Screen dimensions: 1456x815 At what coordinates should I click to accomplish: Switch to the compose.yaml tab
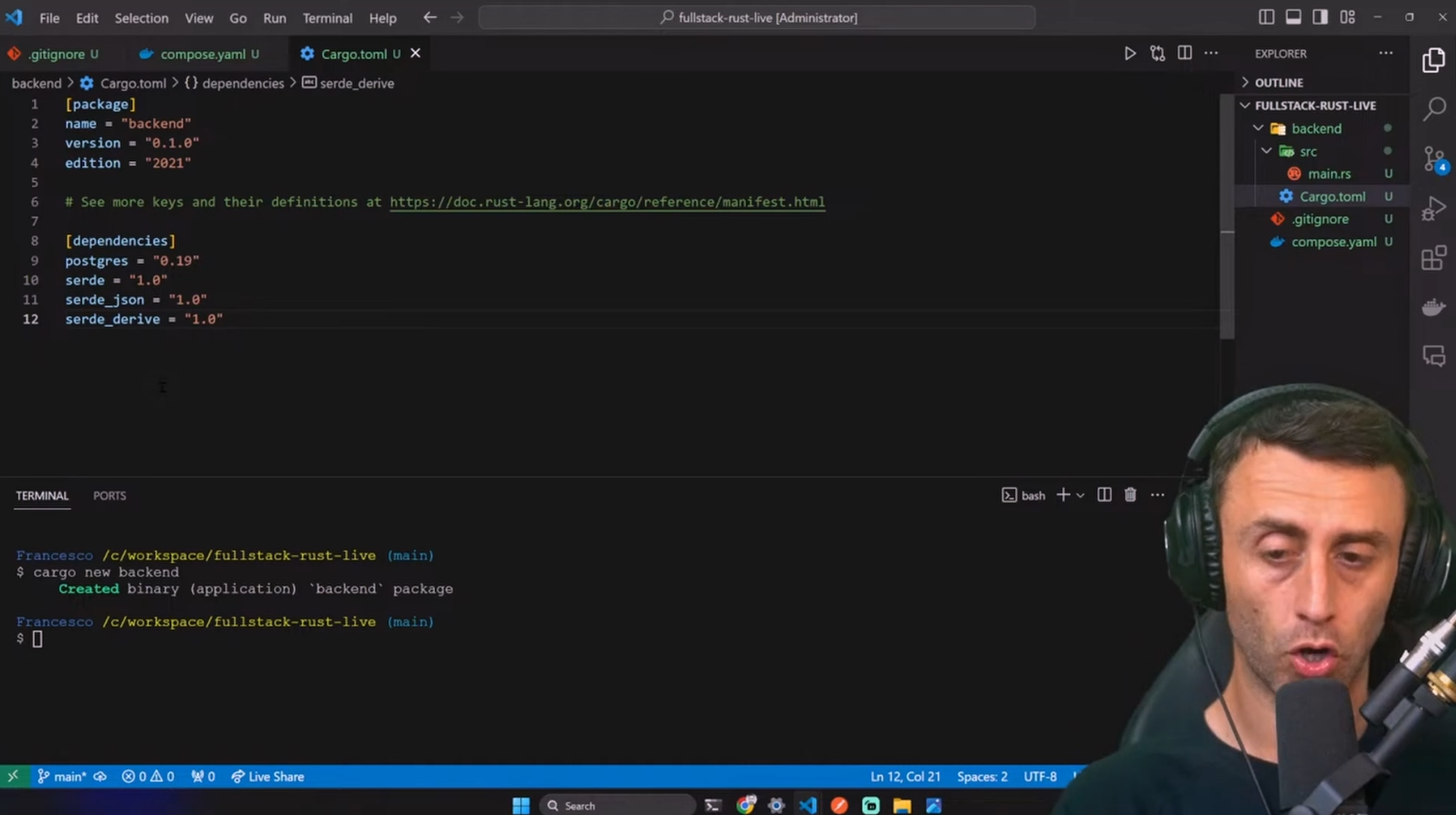202,54
